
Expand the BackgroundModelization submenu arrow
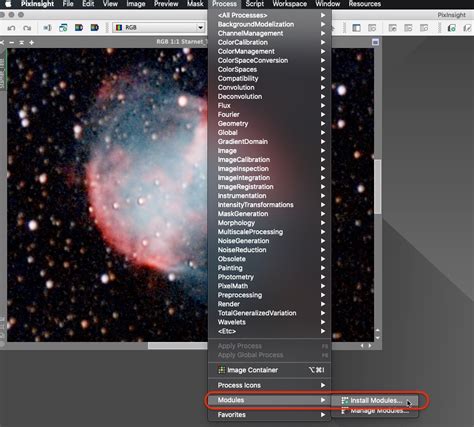click(323, 24)
